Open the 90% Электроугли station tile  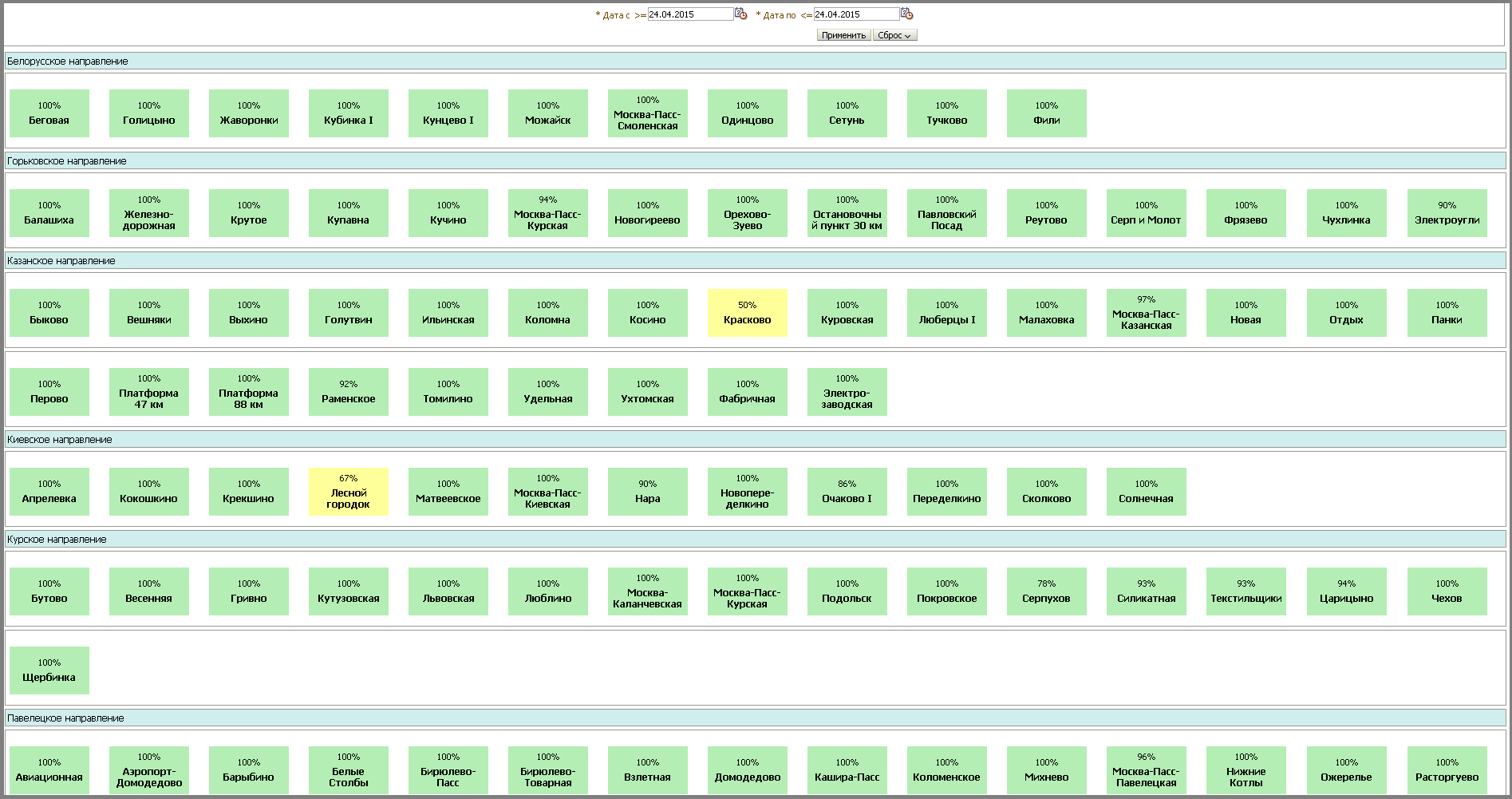coord(1447,213)
